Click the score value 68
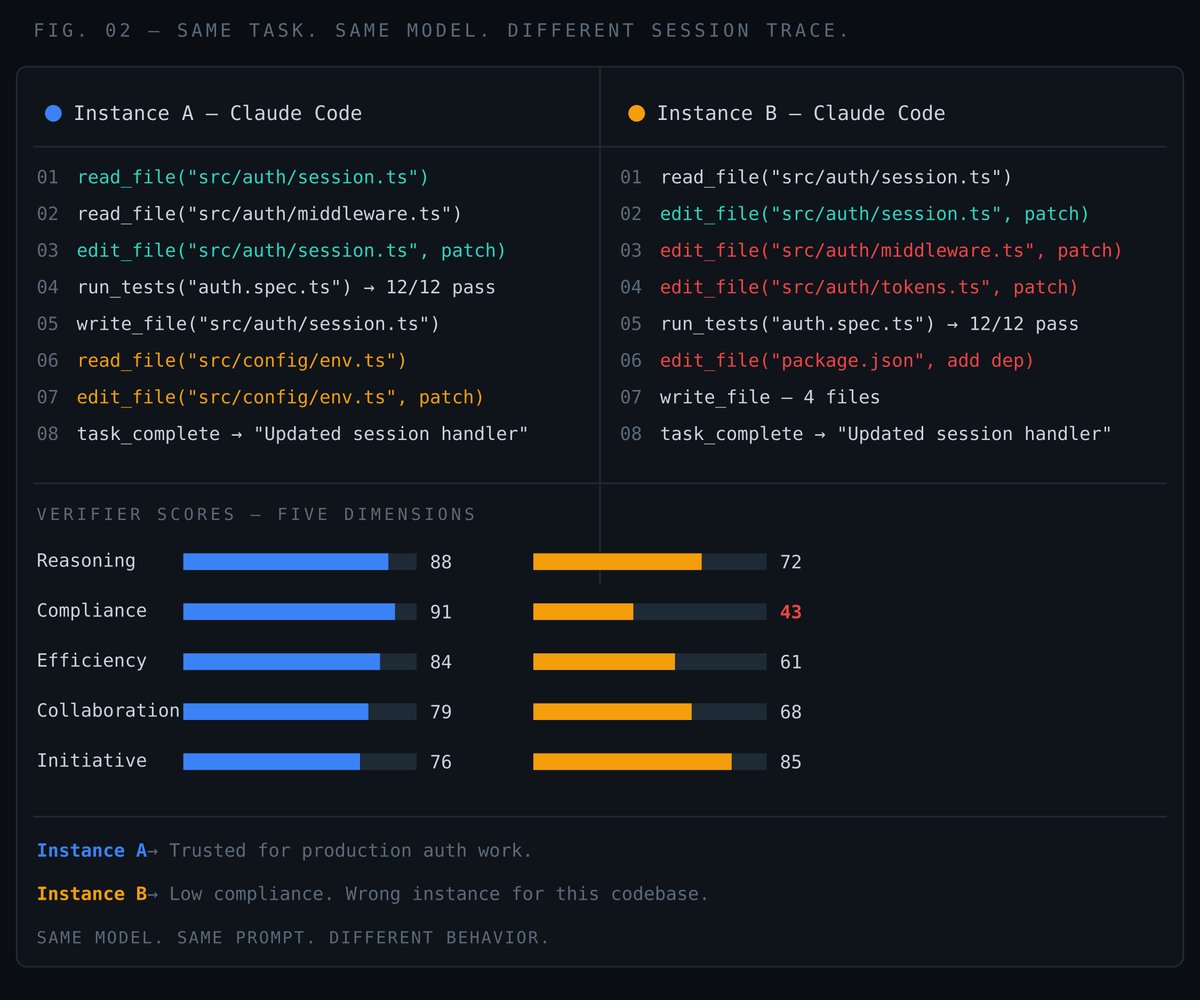The image size is (1200, 1000). point(791,713)
